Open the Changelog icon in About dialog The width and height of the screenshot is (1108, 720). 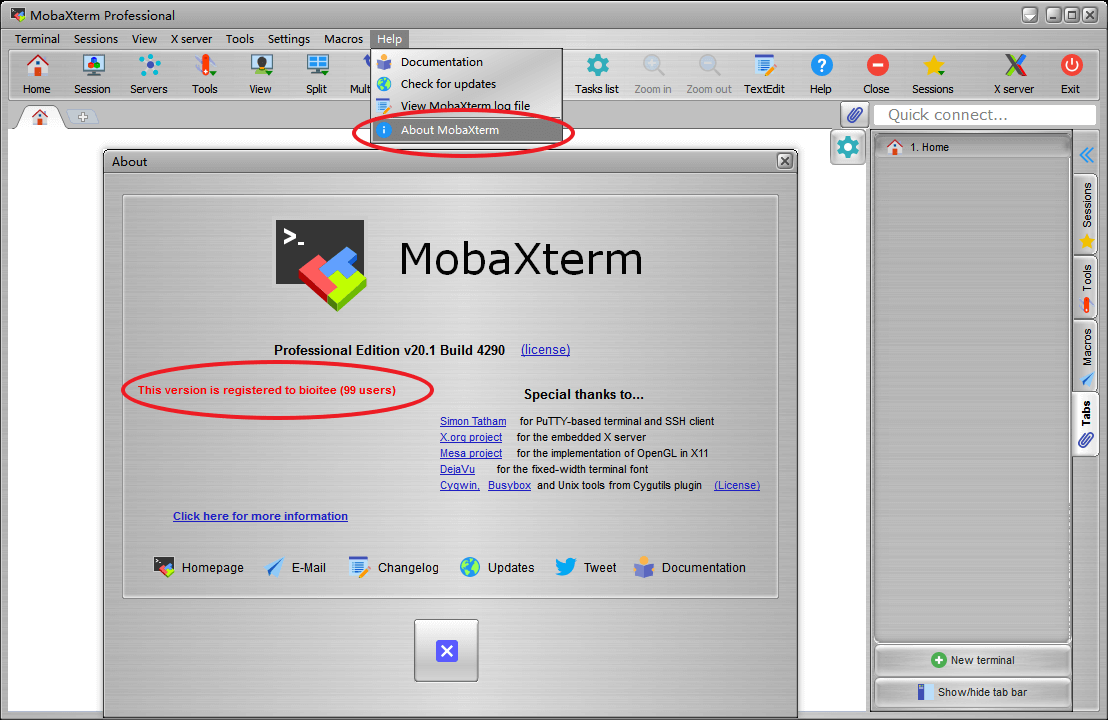[x=359, y=567]
